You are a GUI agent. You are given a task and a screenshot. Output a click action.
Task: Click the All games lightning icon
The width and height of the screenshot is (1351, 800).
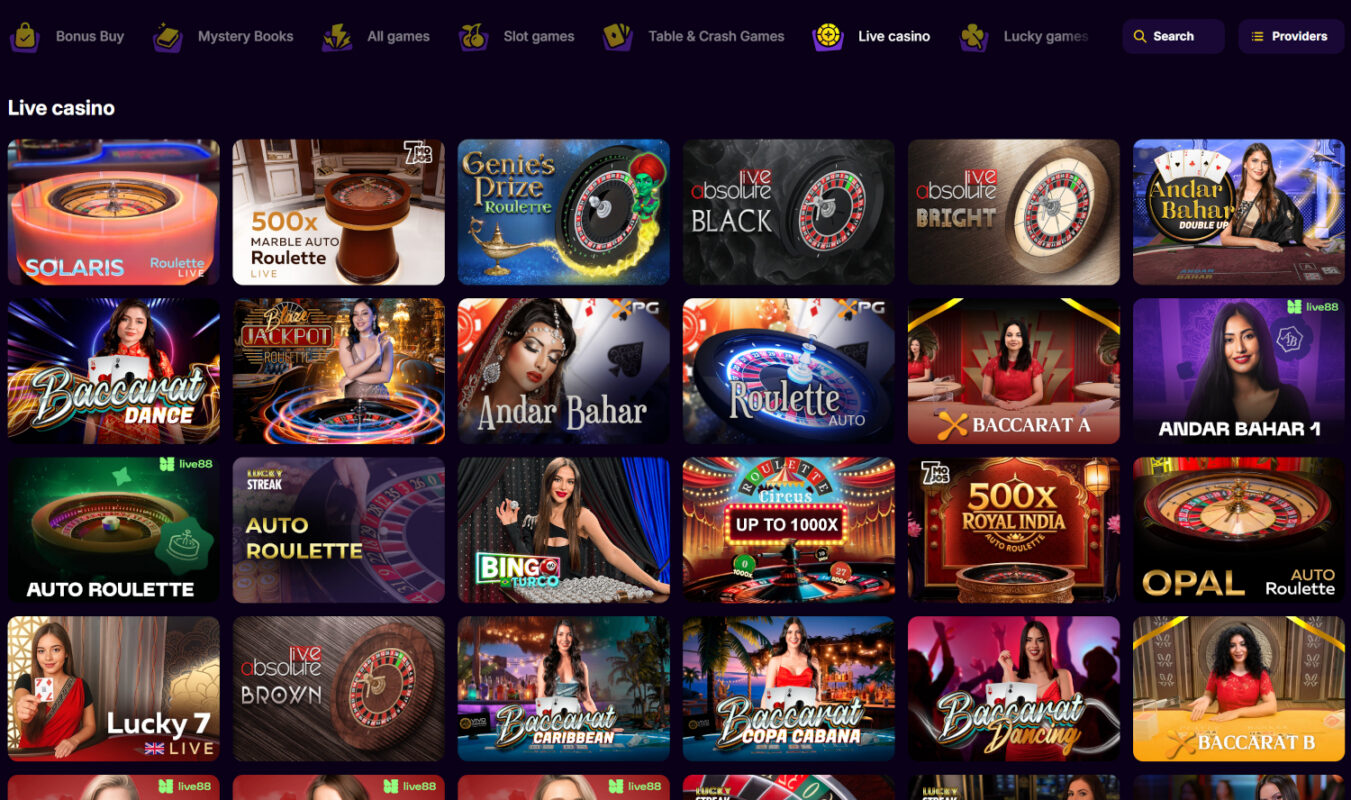pos(337,37)
